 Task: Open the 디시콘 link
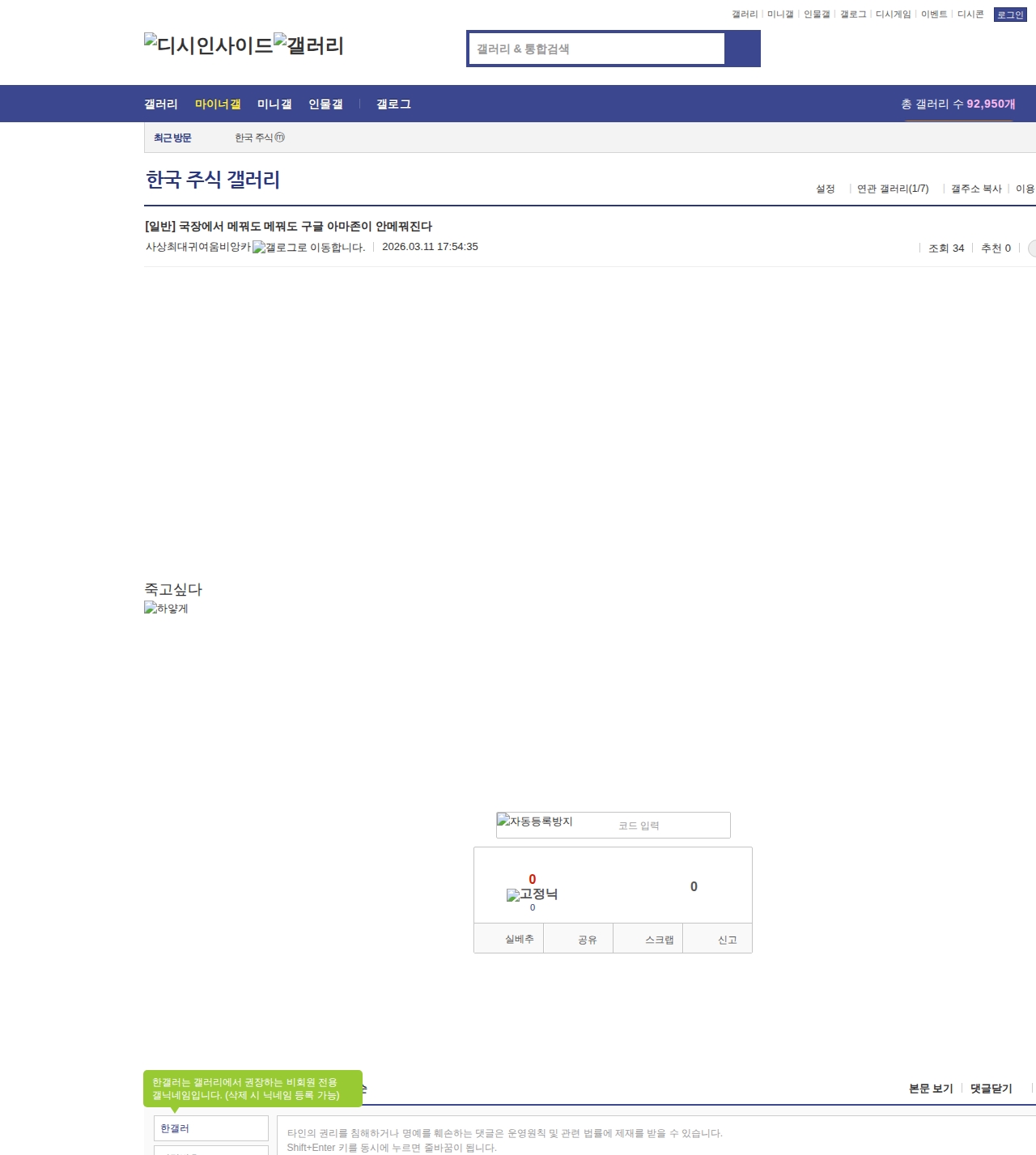pos(970,15)
